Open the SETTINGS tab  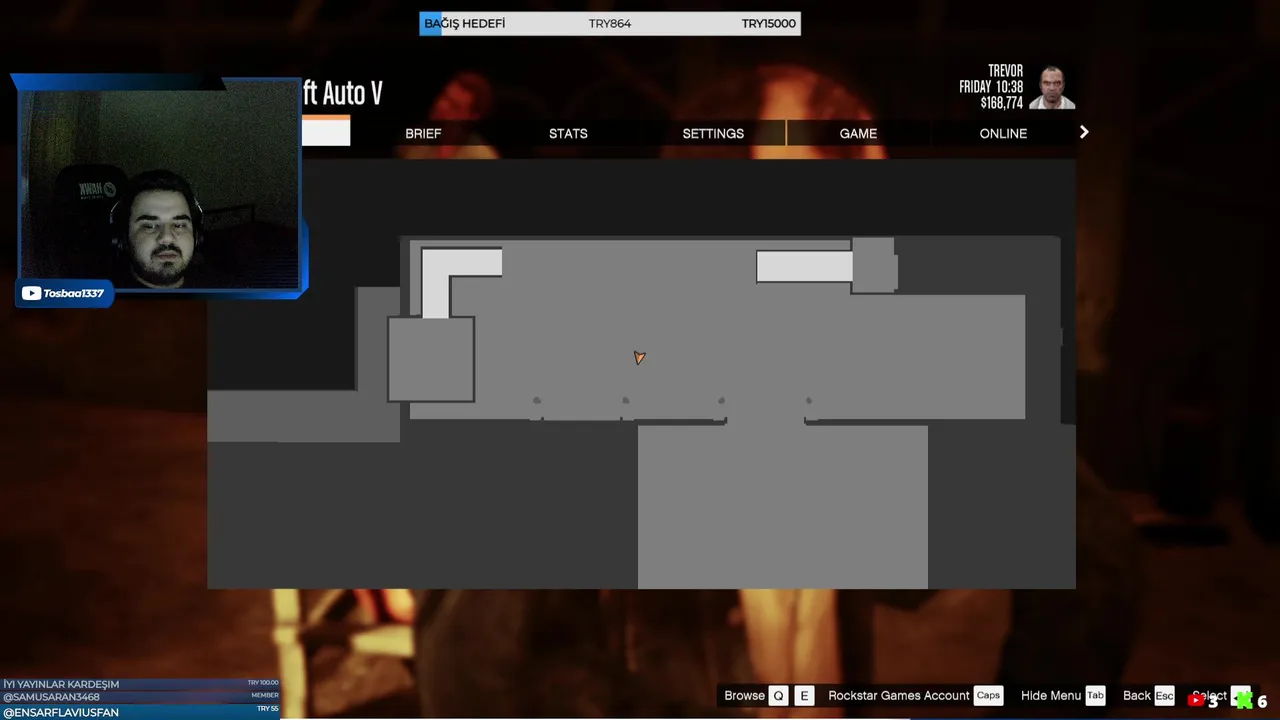[x=713, y=133]
